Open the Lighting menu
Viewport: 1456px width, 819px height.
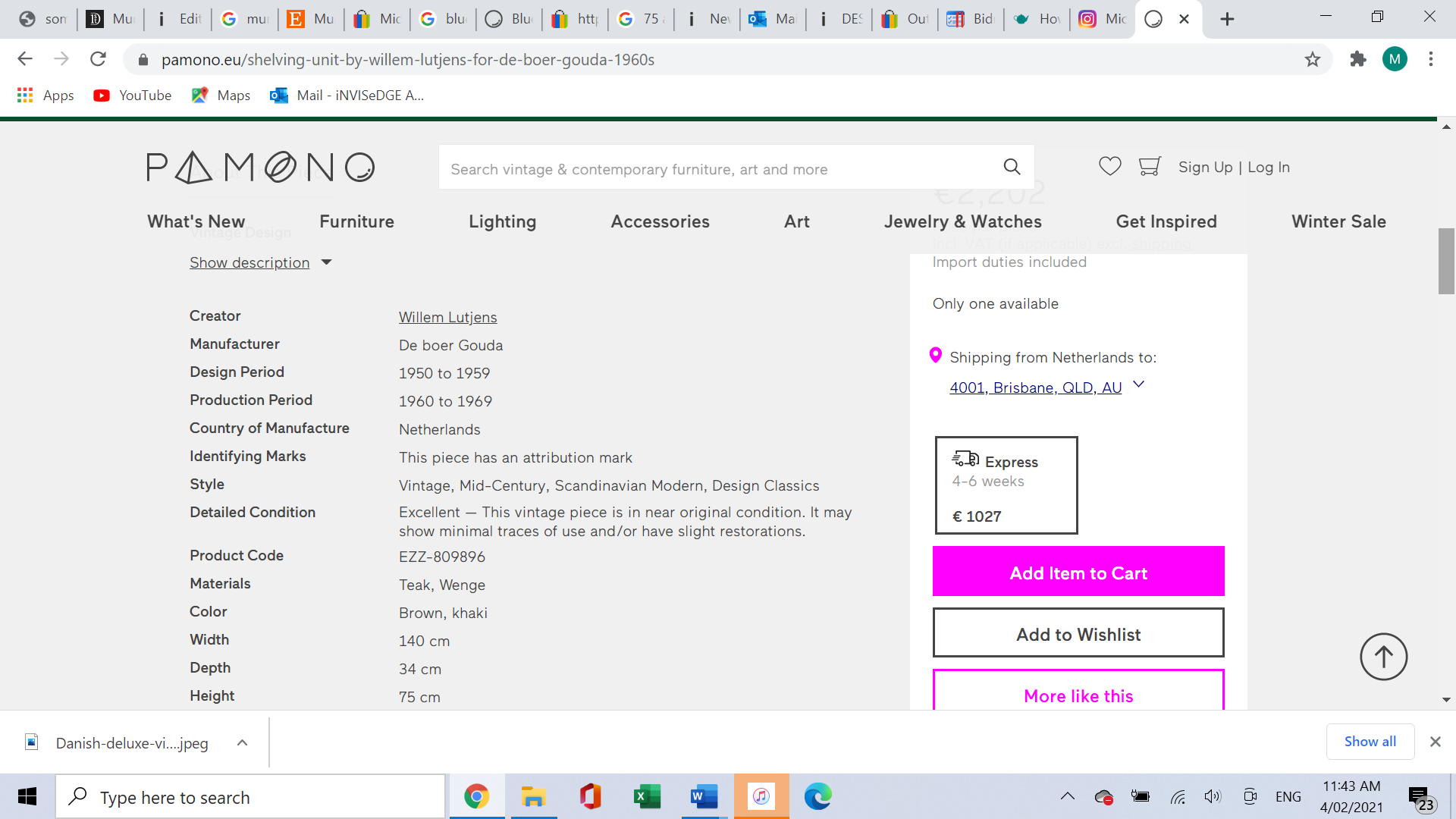coord(502,221)
